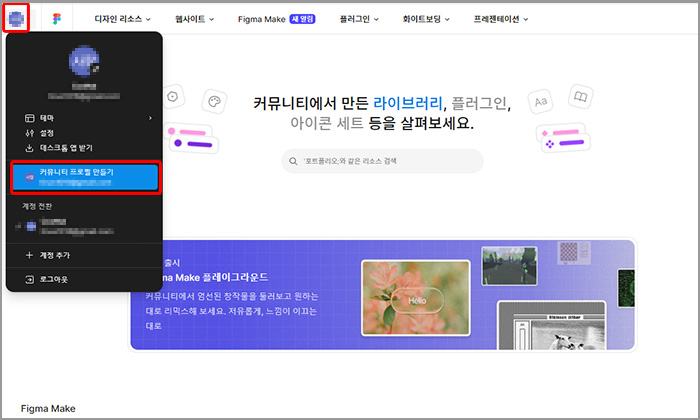Click the 테마 layout icon
Viewport: 700px width, 420px height.
click(29, 118)
